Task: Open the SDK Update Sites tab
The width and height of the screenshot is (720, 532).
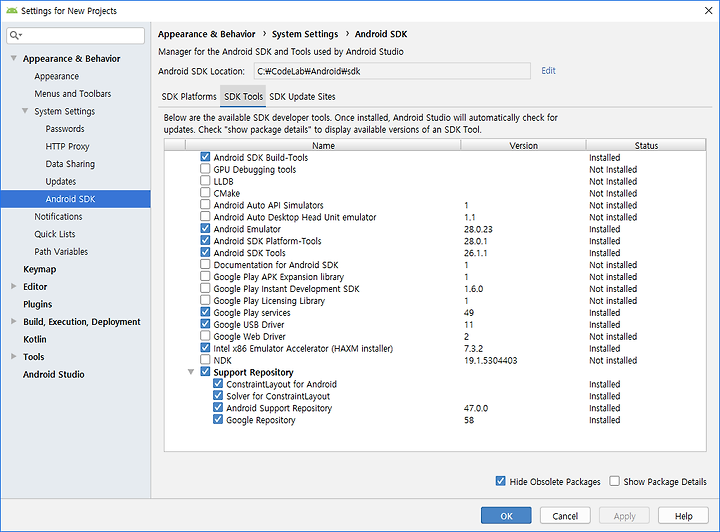Action: (x=302, y=96)
